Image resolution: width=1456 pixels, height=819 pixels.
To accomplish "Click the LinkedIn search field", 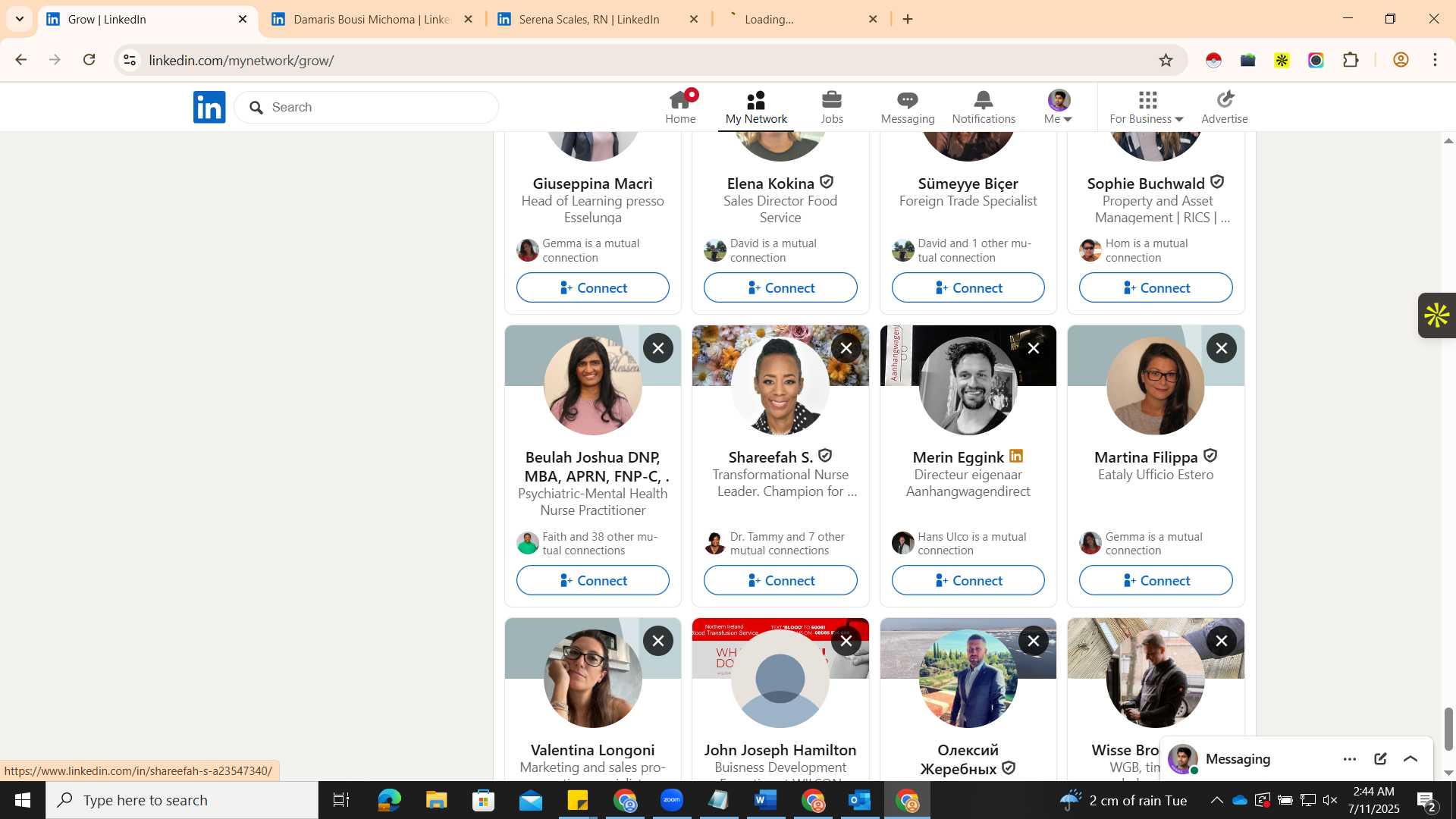I will (366, 107).
